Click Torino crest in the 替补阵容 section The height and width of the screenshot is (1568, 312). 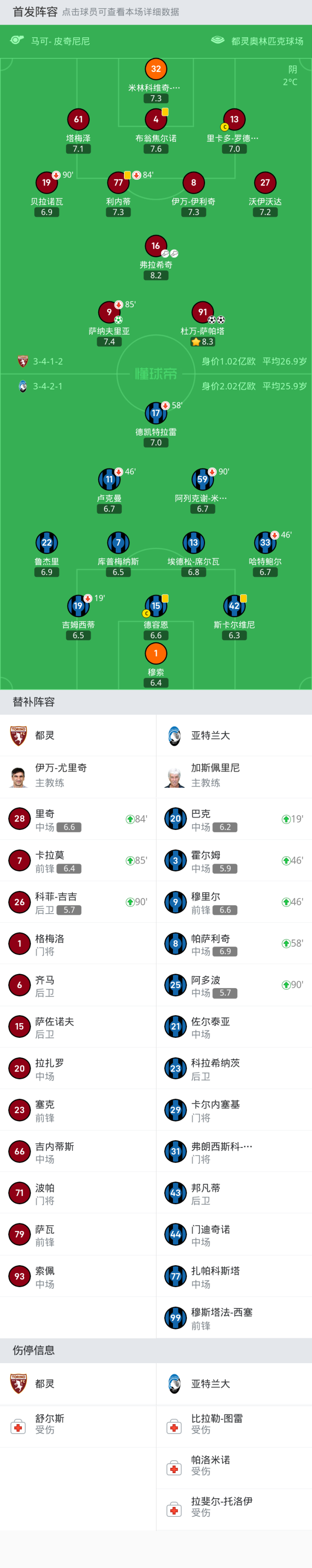point(18,735)
